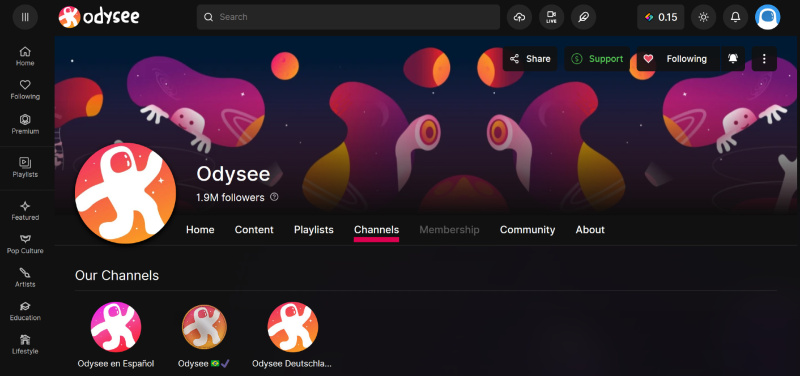Image resolution: width=800 pixels, height=376 pixels.
Task: Click the "1.9M followers" text
Action: click(231, 197)
